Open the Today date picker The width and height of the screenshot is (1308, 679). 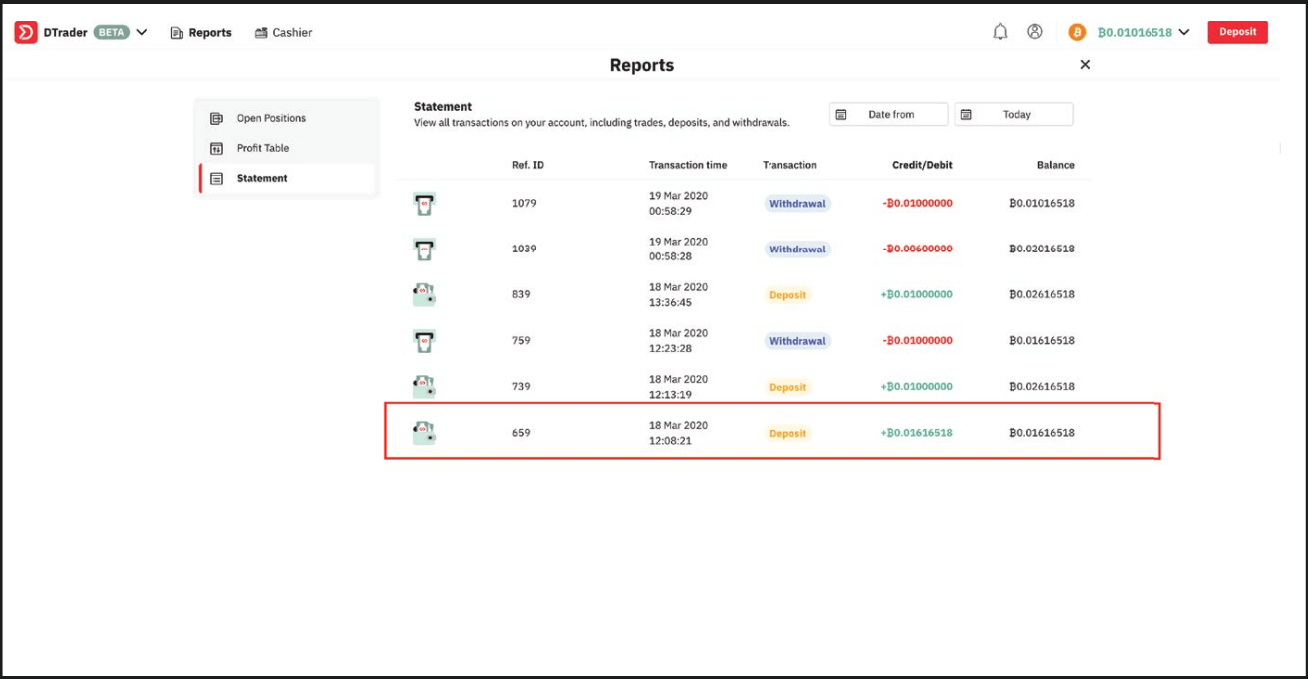pyautogui.click(x=1014, y=115)
